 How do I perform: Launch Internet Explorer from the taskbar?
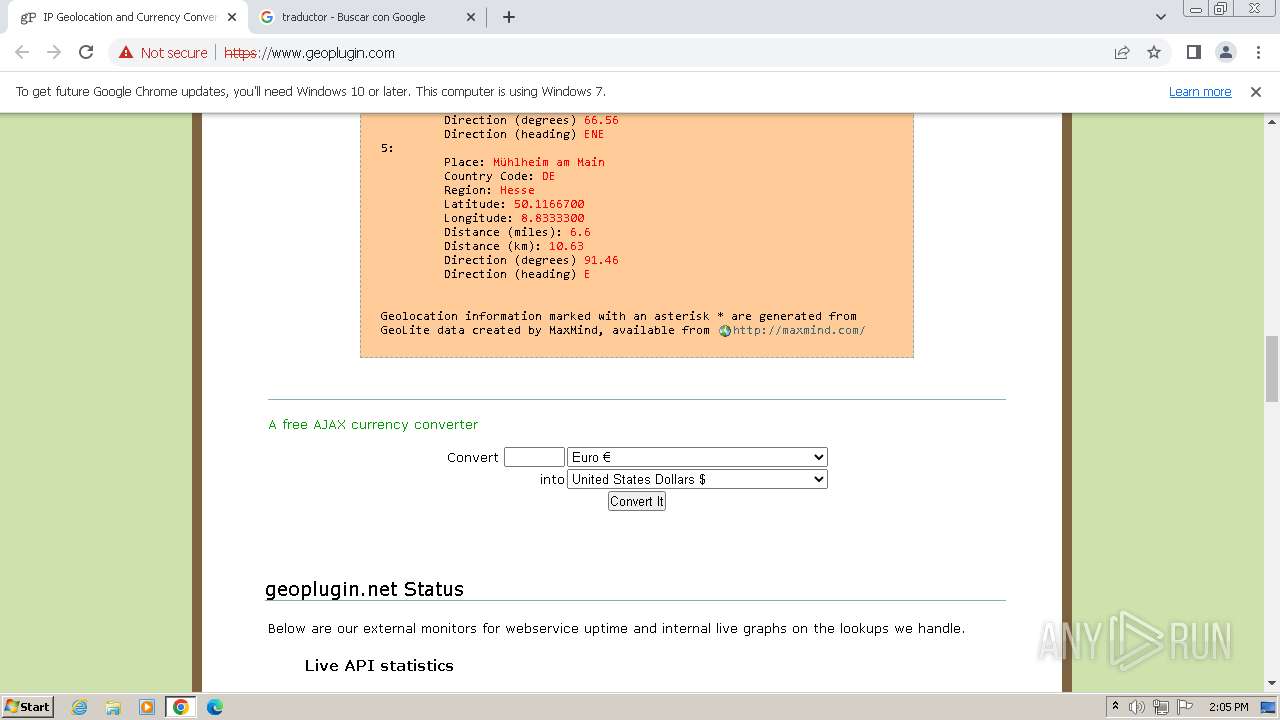tap(79, 707)
